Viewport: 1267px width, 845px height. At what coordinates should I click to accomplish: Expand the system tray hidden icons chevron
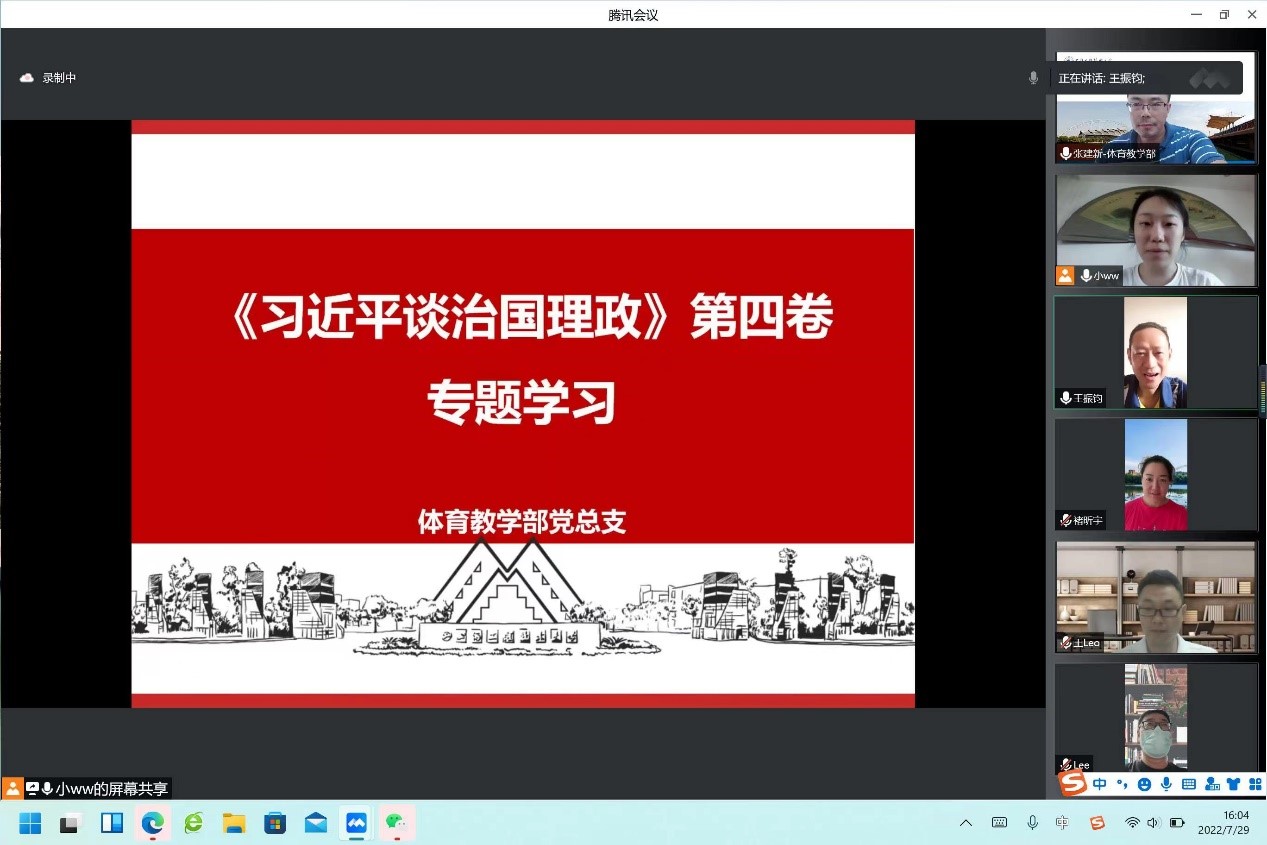tap(965, 823)
